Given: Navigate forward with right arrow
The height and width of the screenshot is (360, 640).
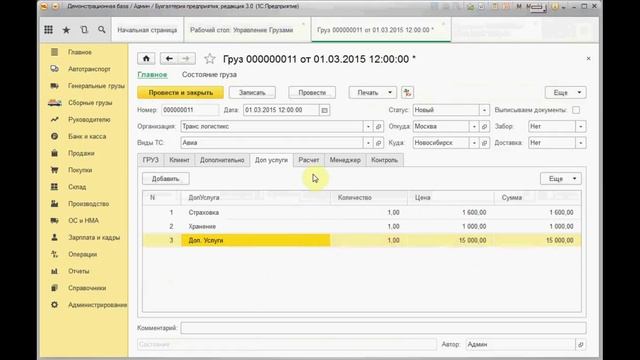Looking at the screenshot, I should (x=186, y=59).
